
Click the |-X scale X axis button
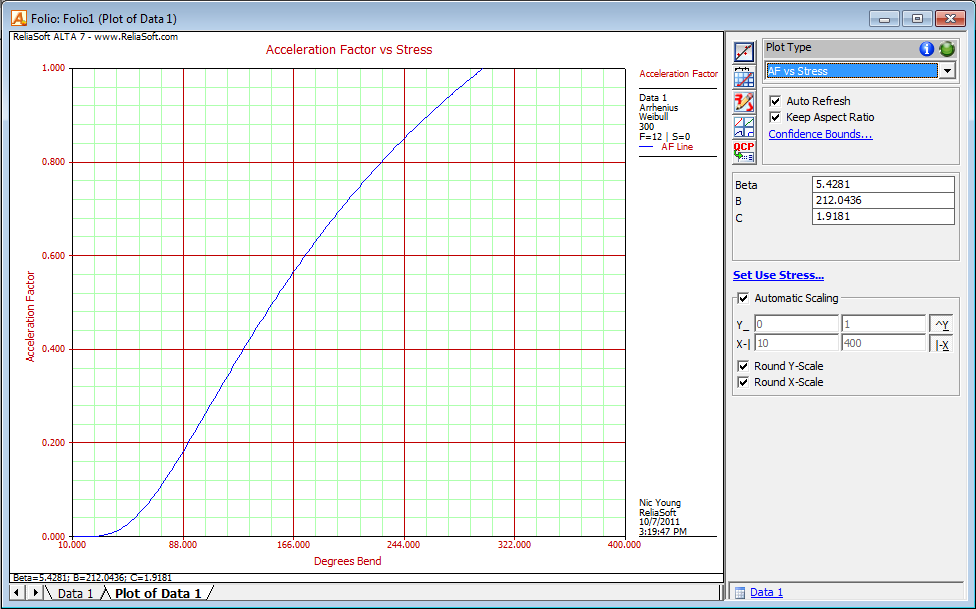[x=941, y=344]
